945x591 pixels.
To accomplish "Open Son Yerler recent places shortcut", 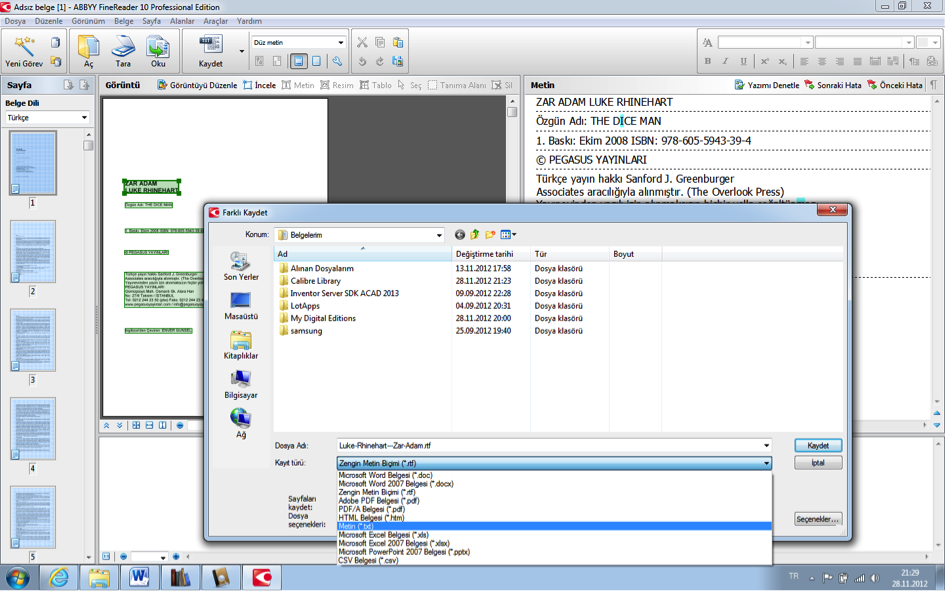I will tap(240, 266).
